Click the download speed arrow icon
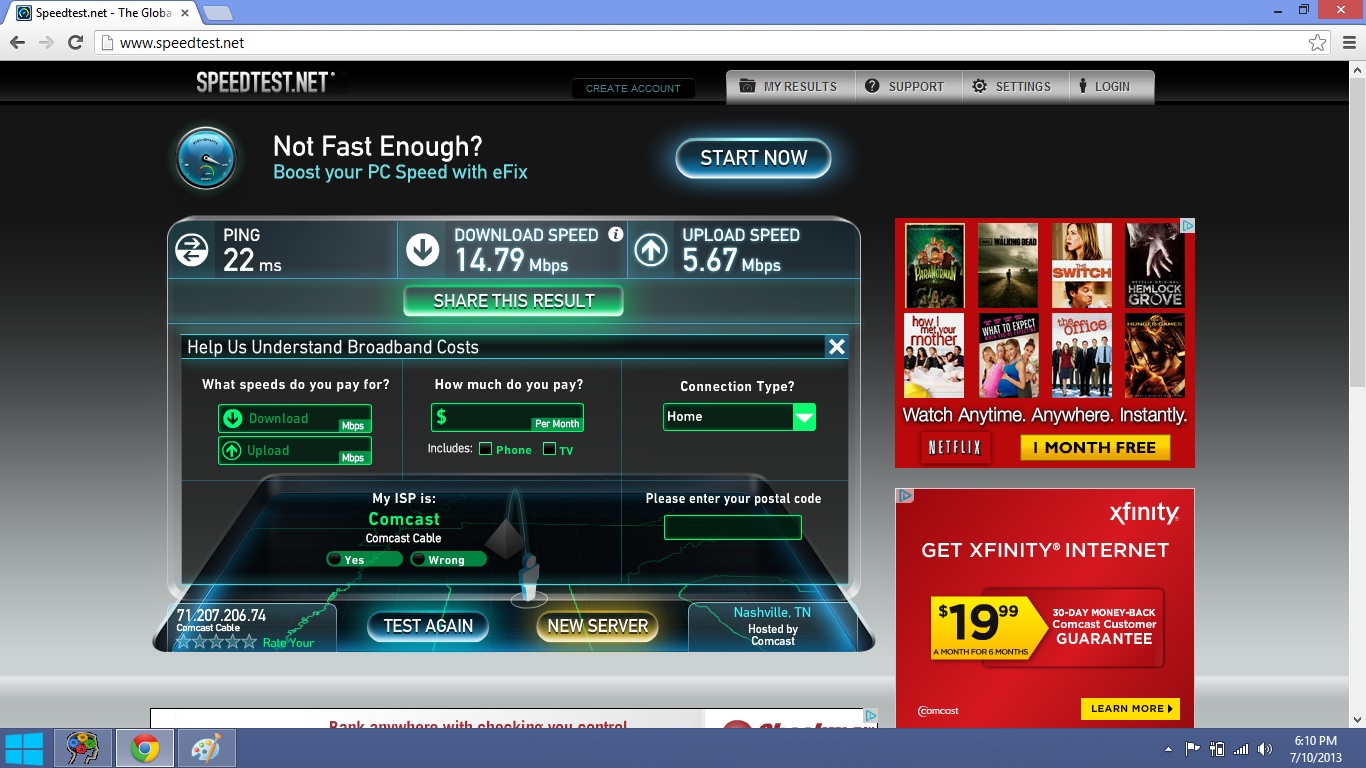The height and width of the screenshot is (768, 1366). 423,250
